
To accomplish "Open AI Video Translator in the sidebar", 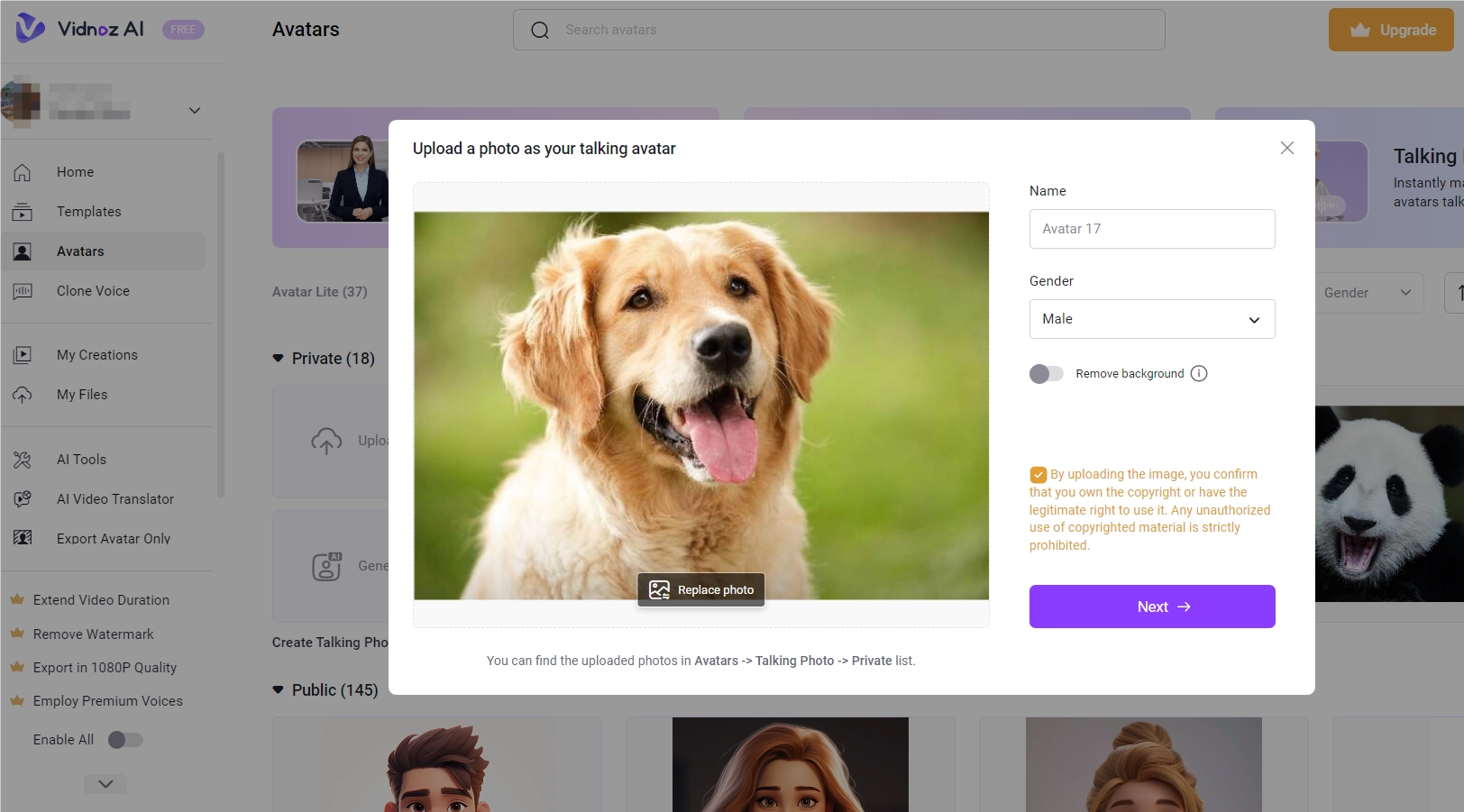I will coord(104,499).
